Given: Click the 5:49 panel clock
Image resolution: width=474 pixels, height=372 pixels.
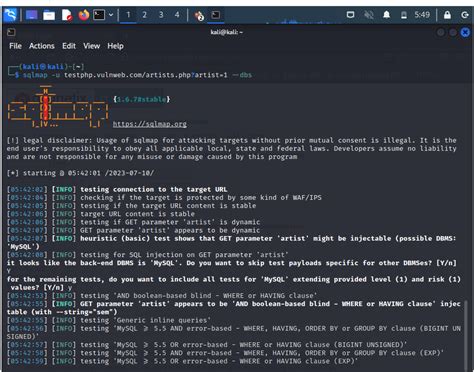Looking at the screenshot, I should tap(422, 15).
